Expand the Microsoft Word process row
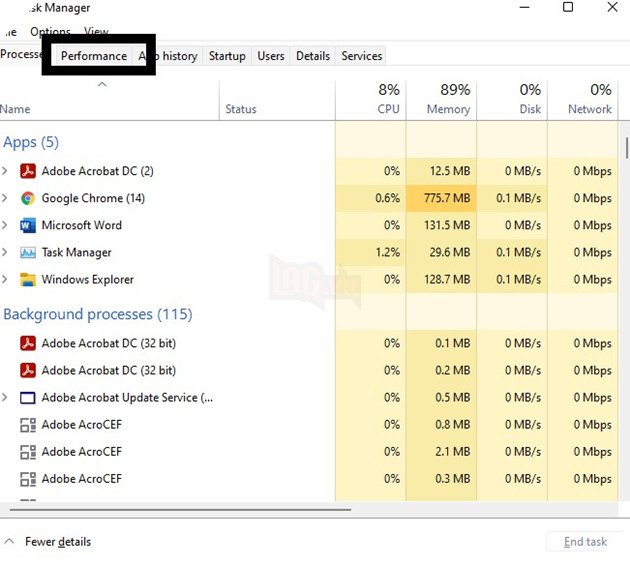Screen dimensions: 630x565 (4, 225)
